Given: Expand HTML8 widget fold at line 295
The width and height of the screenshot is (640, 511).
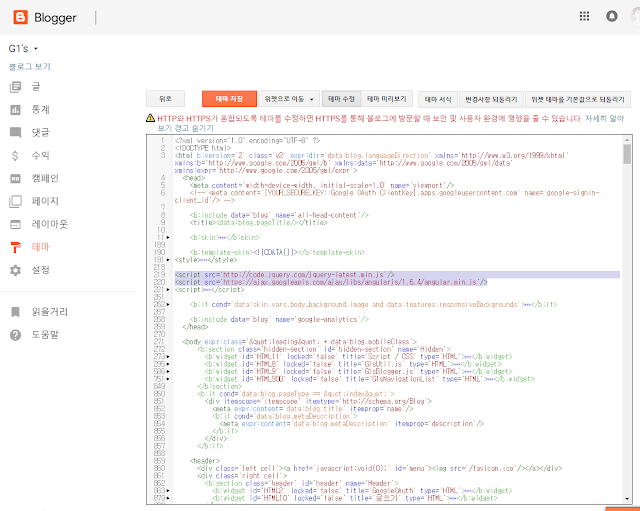Looking at the screenshot, I should [x=168, y=364].
